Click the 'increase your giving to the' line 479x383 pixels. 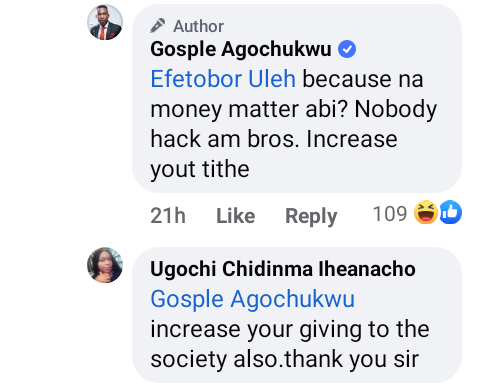click(x=290, y=330)
